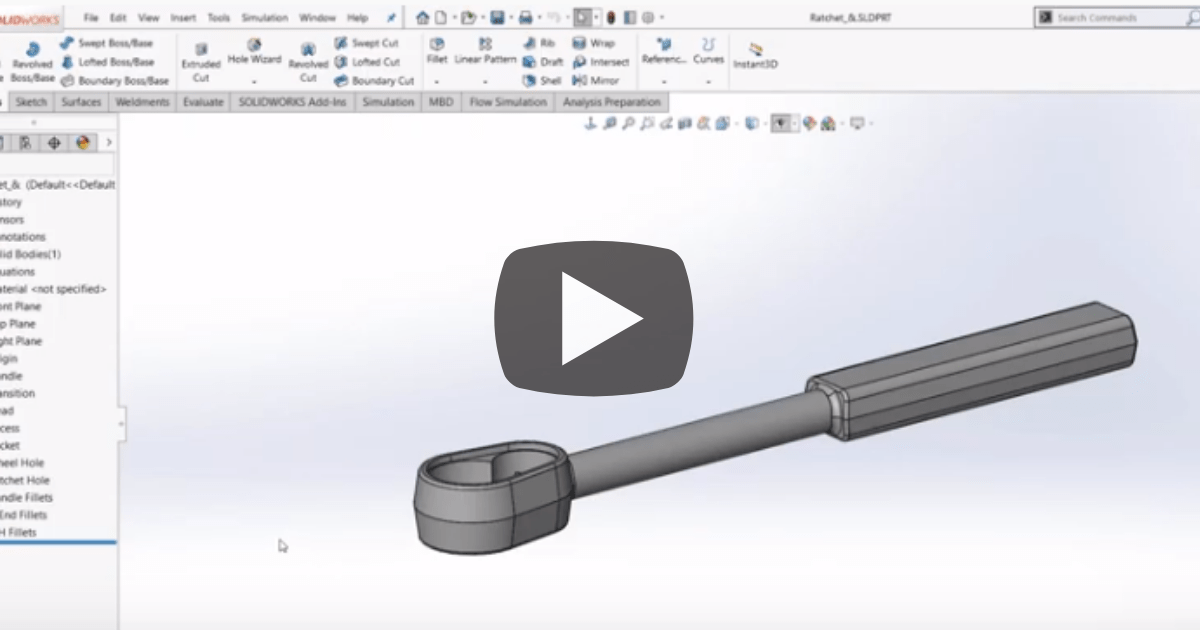The image size is (1200, 630).
Task: Activate the Extruded Cut tool
Action: point(201,62)
